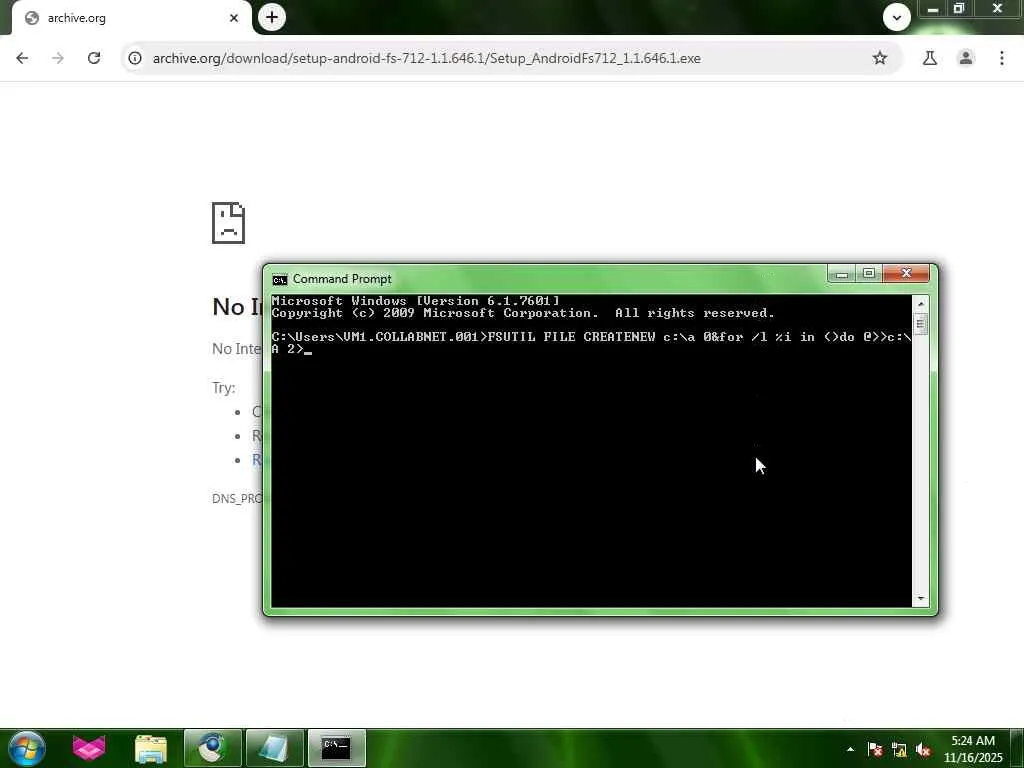Click the Command Prompt title bar icon
1024x768 pixels.
click(280, 280)
